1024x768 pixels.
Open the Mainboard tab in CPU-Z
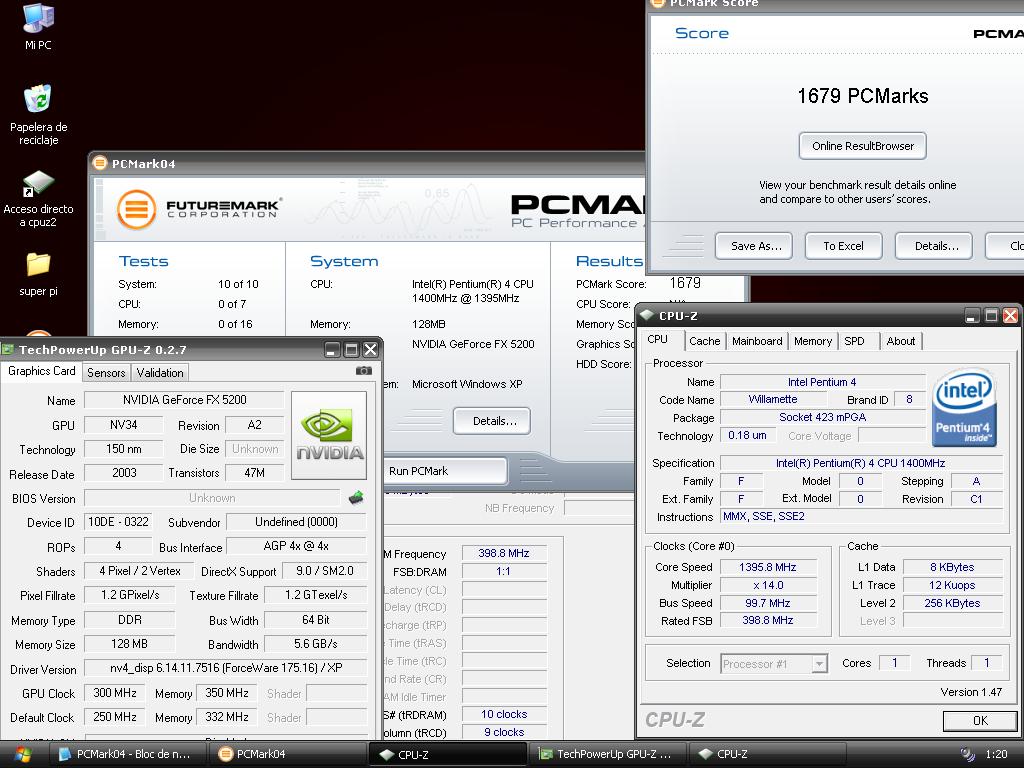[757, 341]
